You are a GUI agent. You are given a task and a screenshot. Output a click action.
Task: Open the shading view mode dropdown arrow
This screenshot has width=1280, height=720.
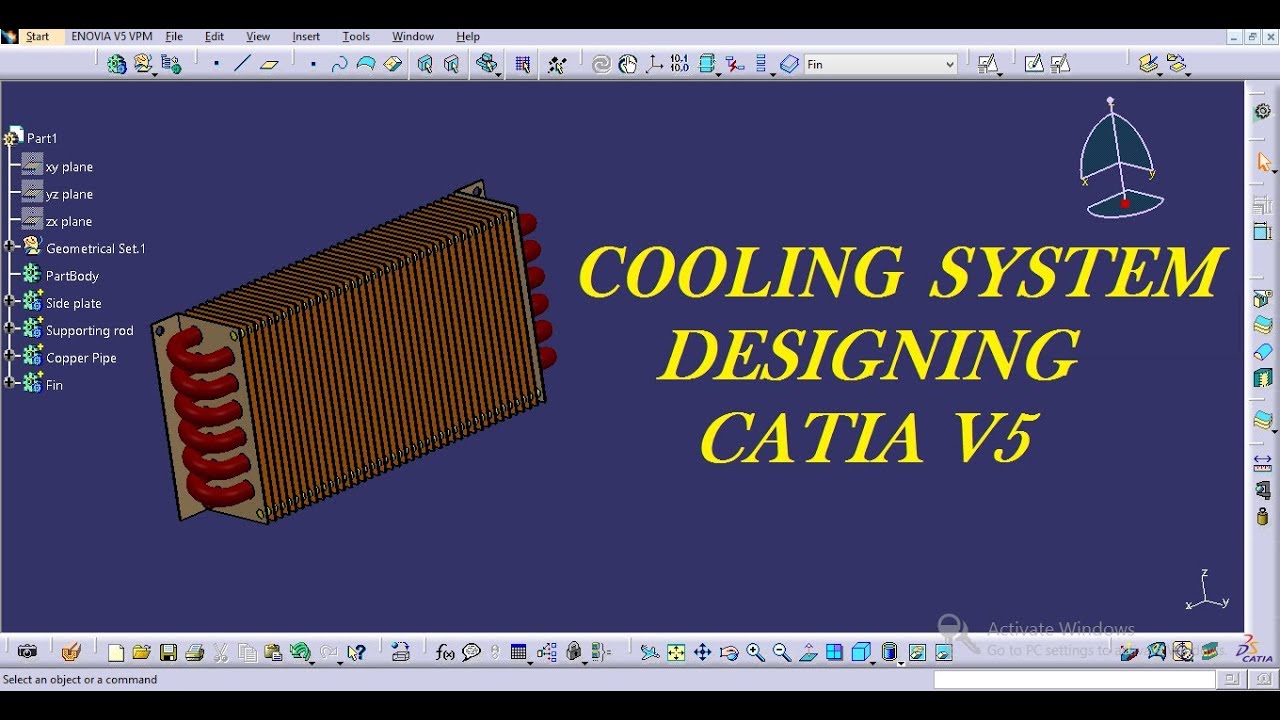pos(901,662)
